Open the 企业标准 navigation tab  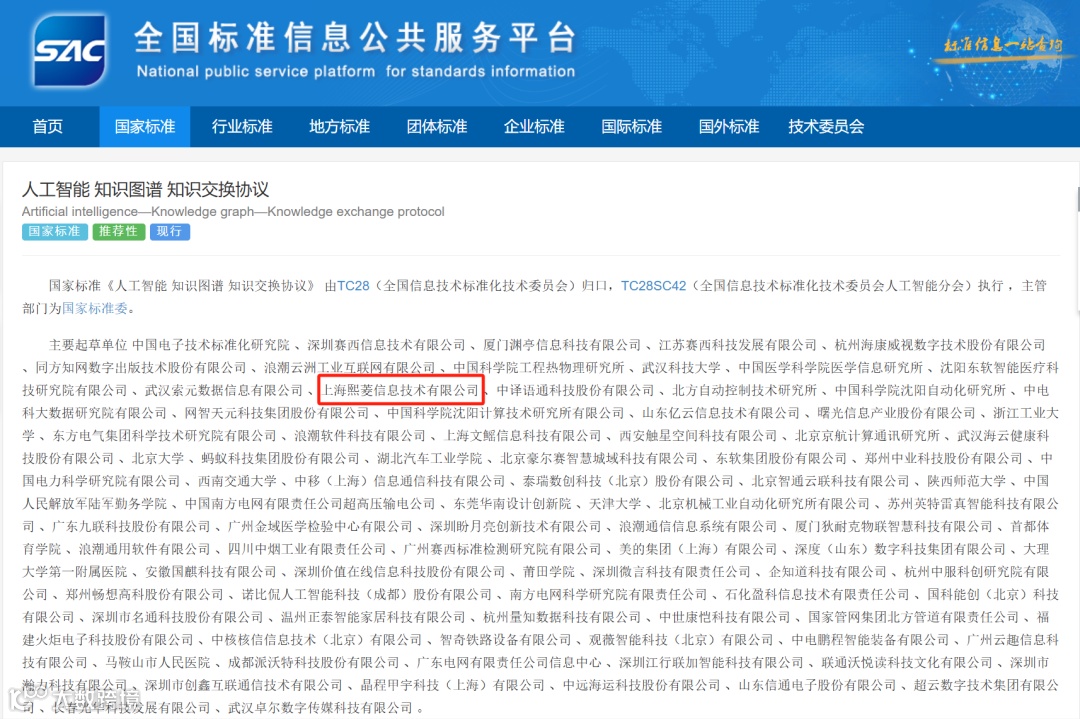tap(534, 127)
